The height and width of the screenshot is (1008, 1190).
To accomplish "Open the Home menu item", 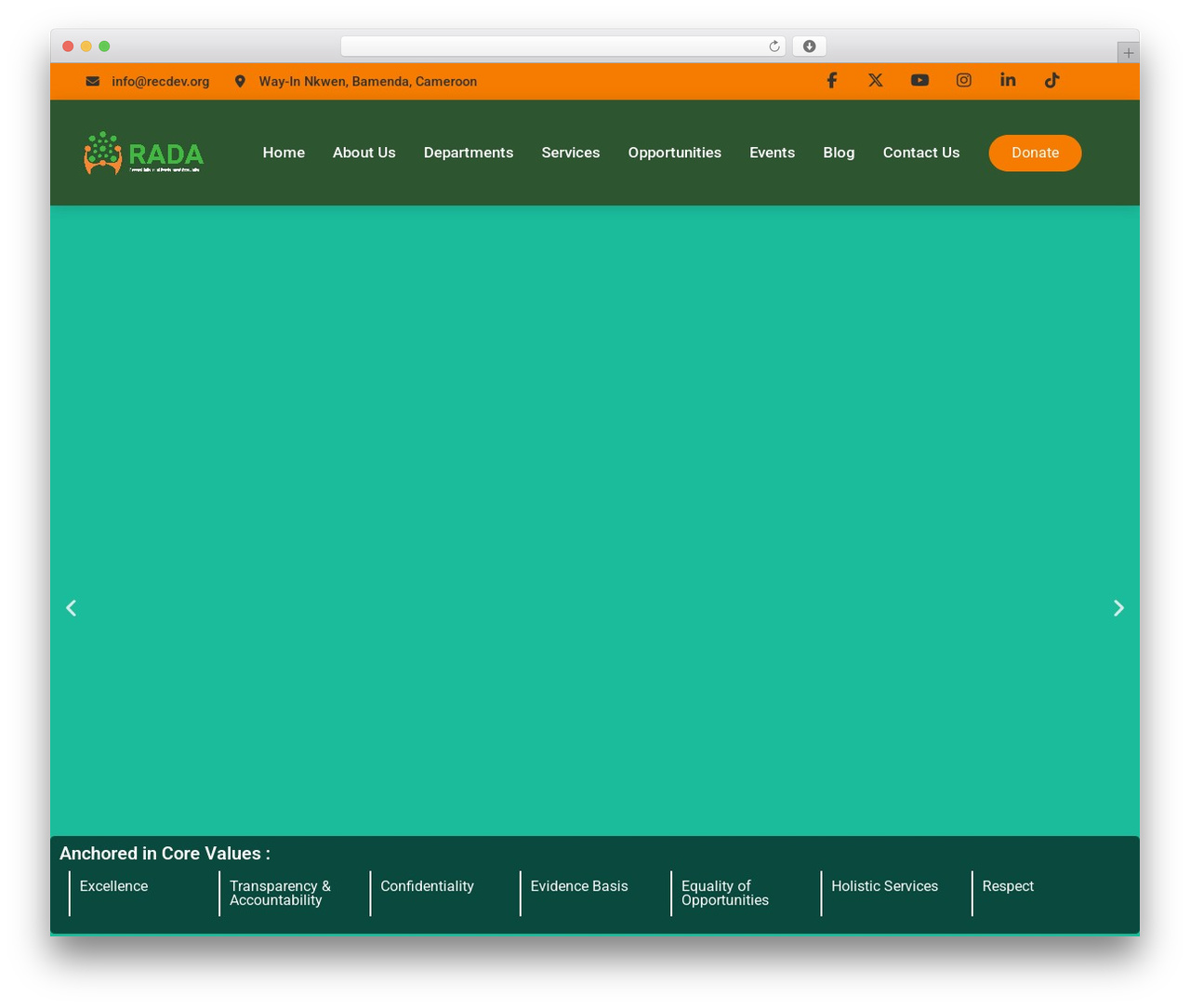I will tap(284, 153).
